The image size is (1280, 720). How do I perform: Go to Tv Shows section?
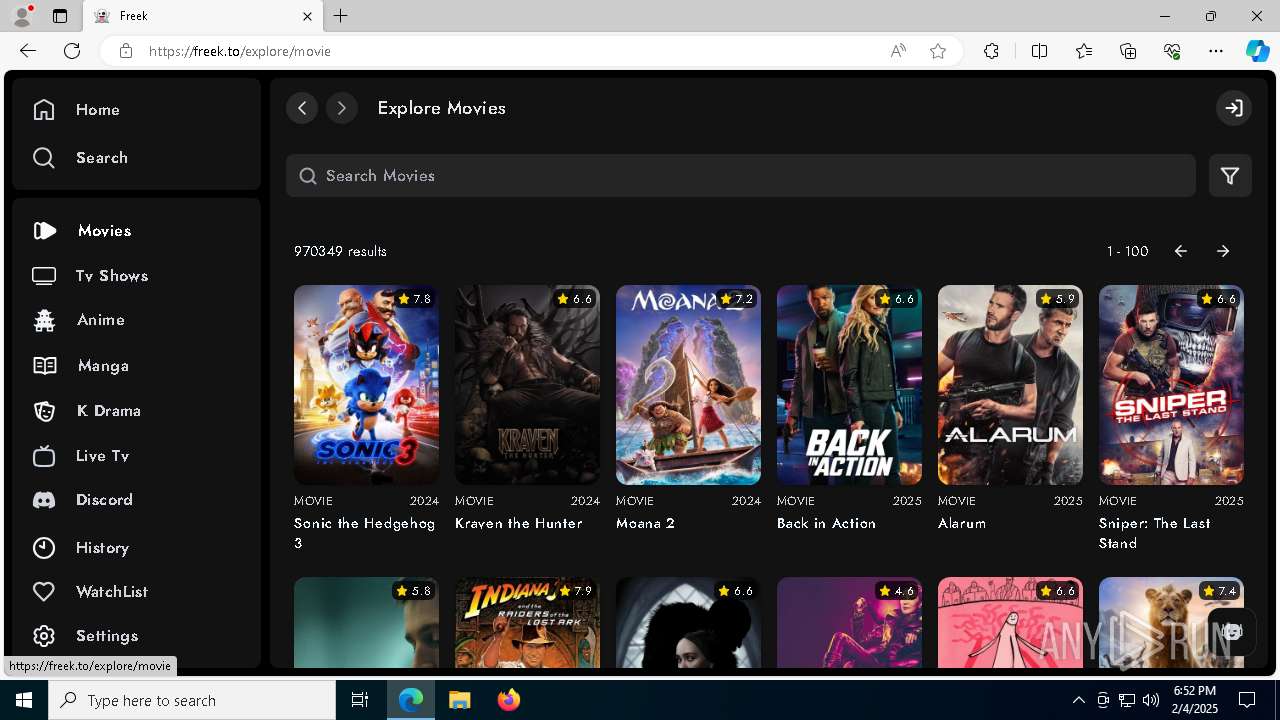[90, 276]
